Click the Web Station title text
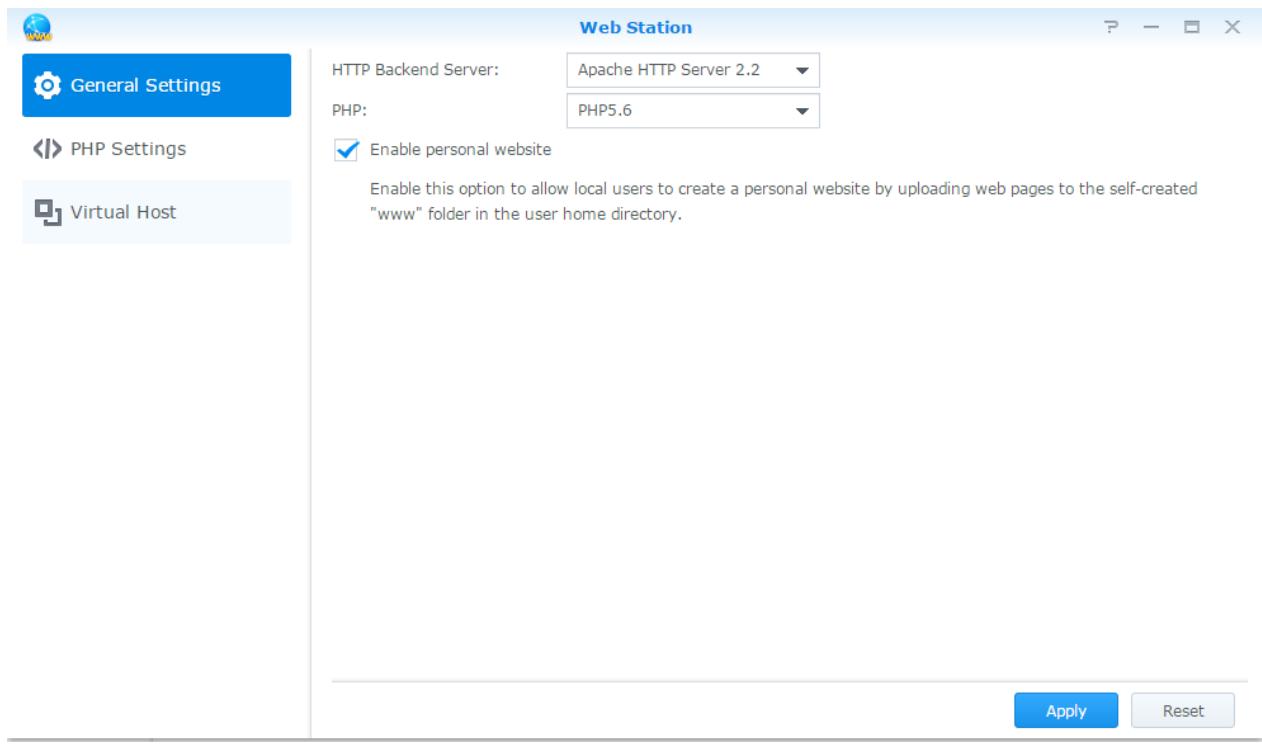 (636, 27)
